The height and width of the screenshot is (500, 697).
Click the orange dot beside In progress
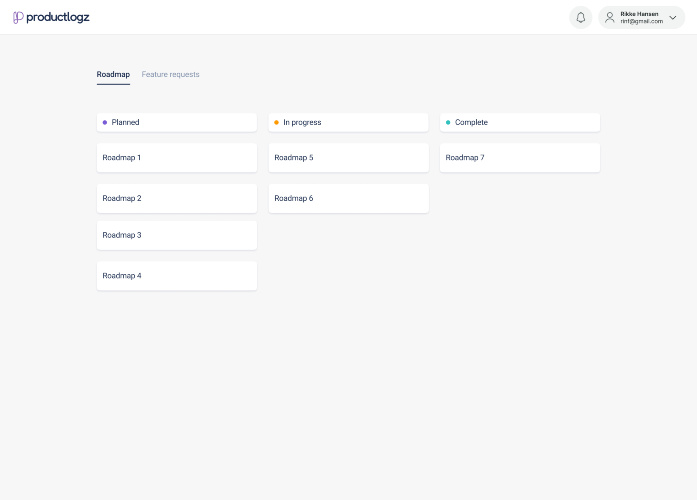tap(276, 122)
